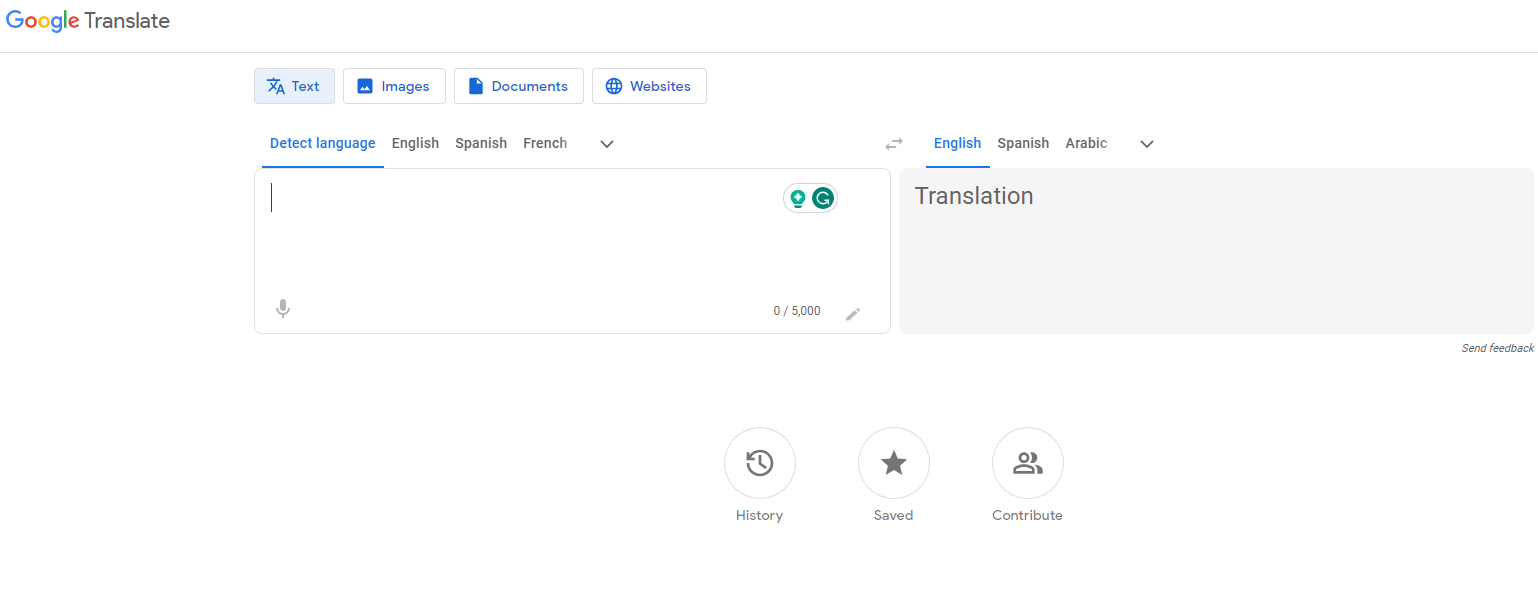Click the swap languages arrows
Viewport: 1538px width, 608px height.
[893, 143]
